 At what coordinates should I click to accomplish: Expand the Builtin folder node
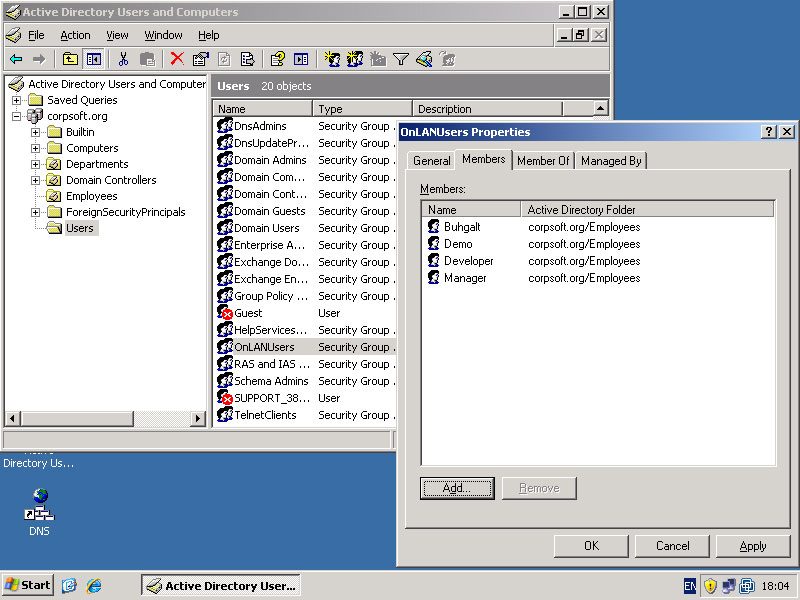(36, 132)
